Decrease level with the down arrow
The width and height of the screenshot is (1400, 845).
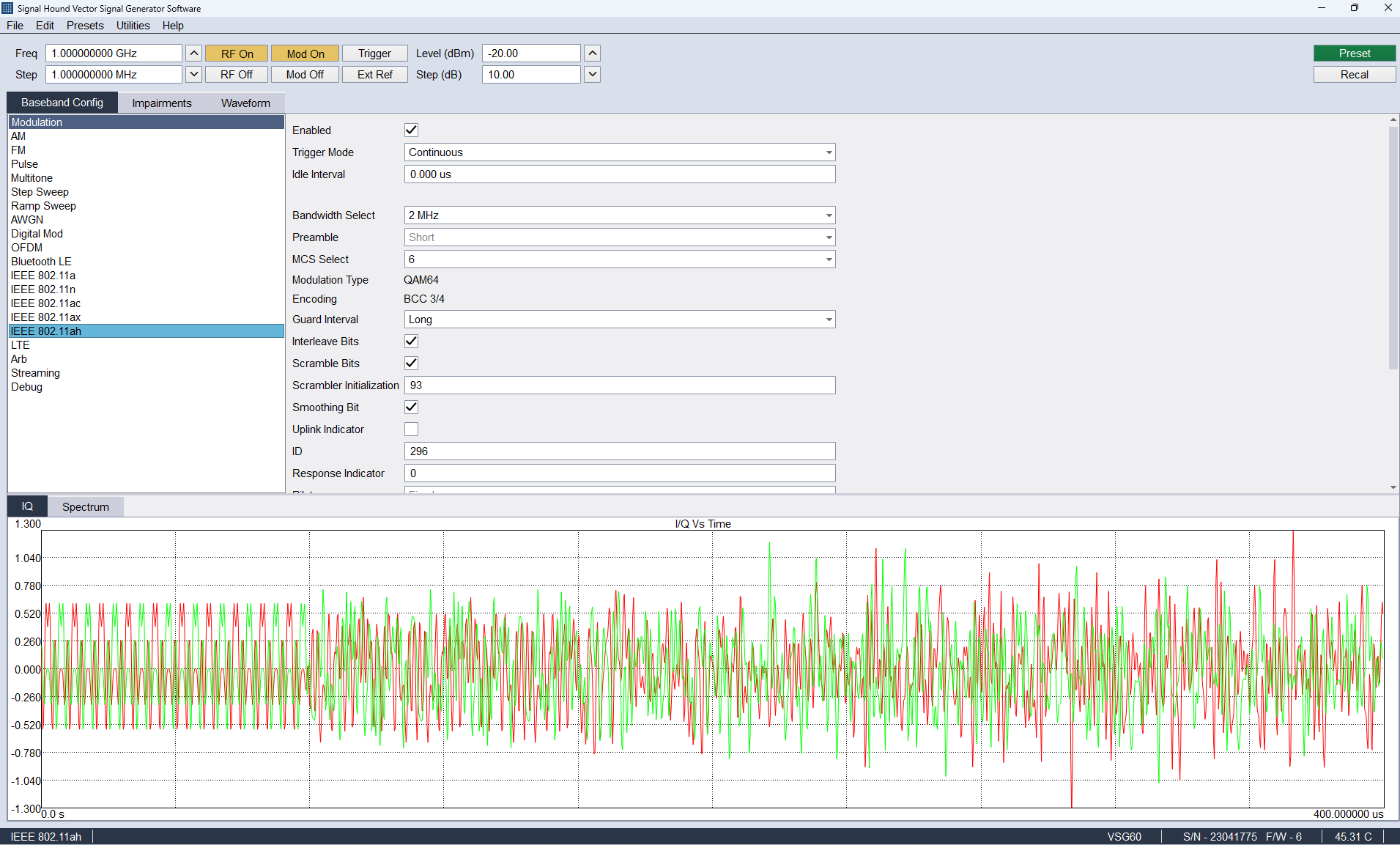click(592, 74)
